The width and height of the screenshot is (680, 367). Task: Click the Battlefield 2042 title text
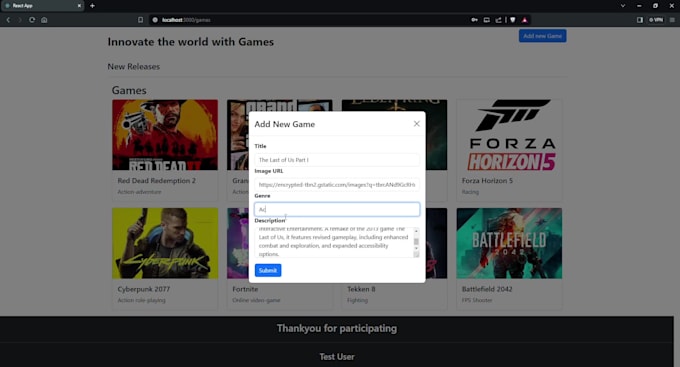coord(487,289)
